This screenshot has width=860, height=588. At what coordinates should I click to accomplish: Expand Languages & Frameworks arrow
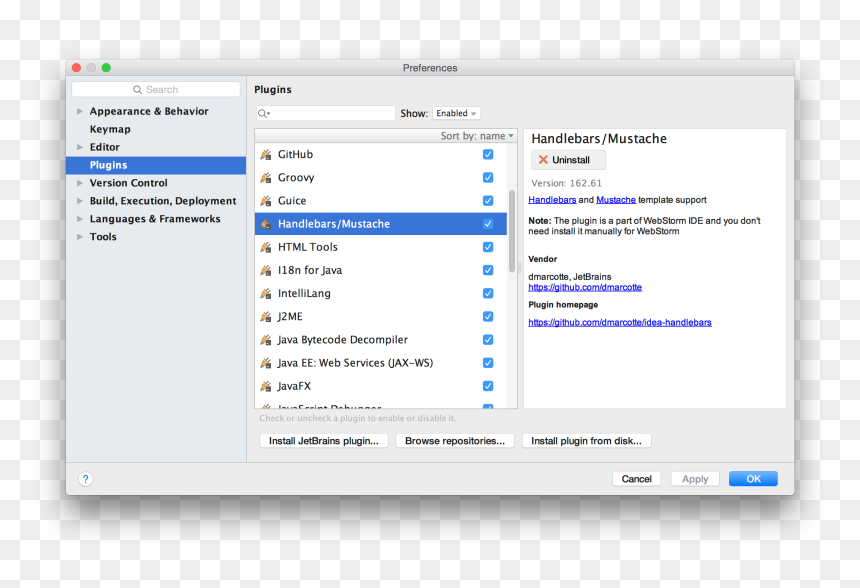[80, 219]
